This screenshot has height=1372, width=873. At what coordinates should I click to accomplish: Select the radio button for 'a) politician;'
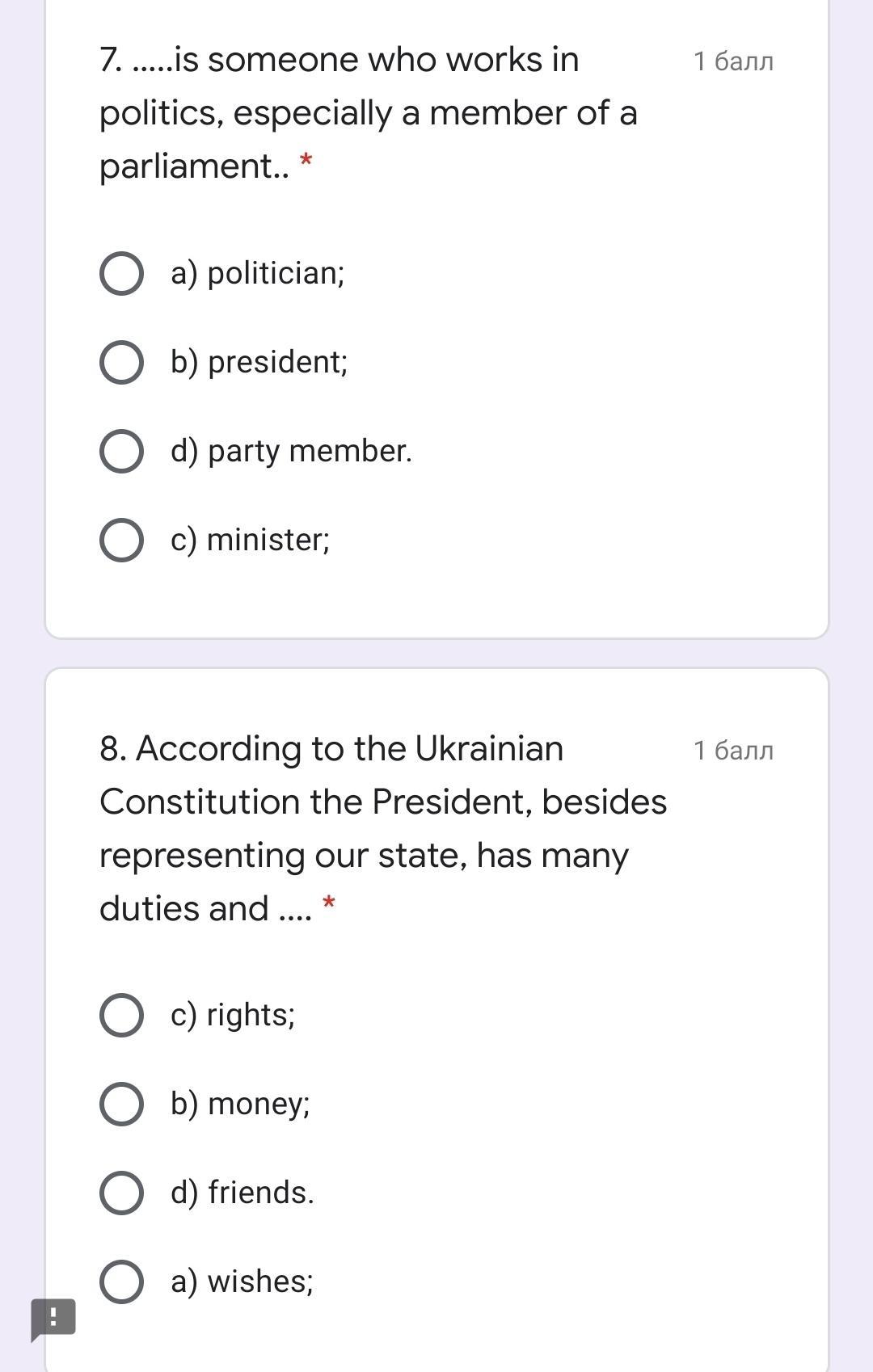tap(122, 273)
